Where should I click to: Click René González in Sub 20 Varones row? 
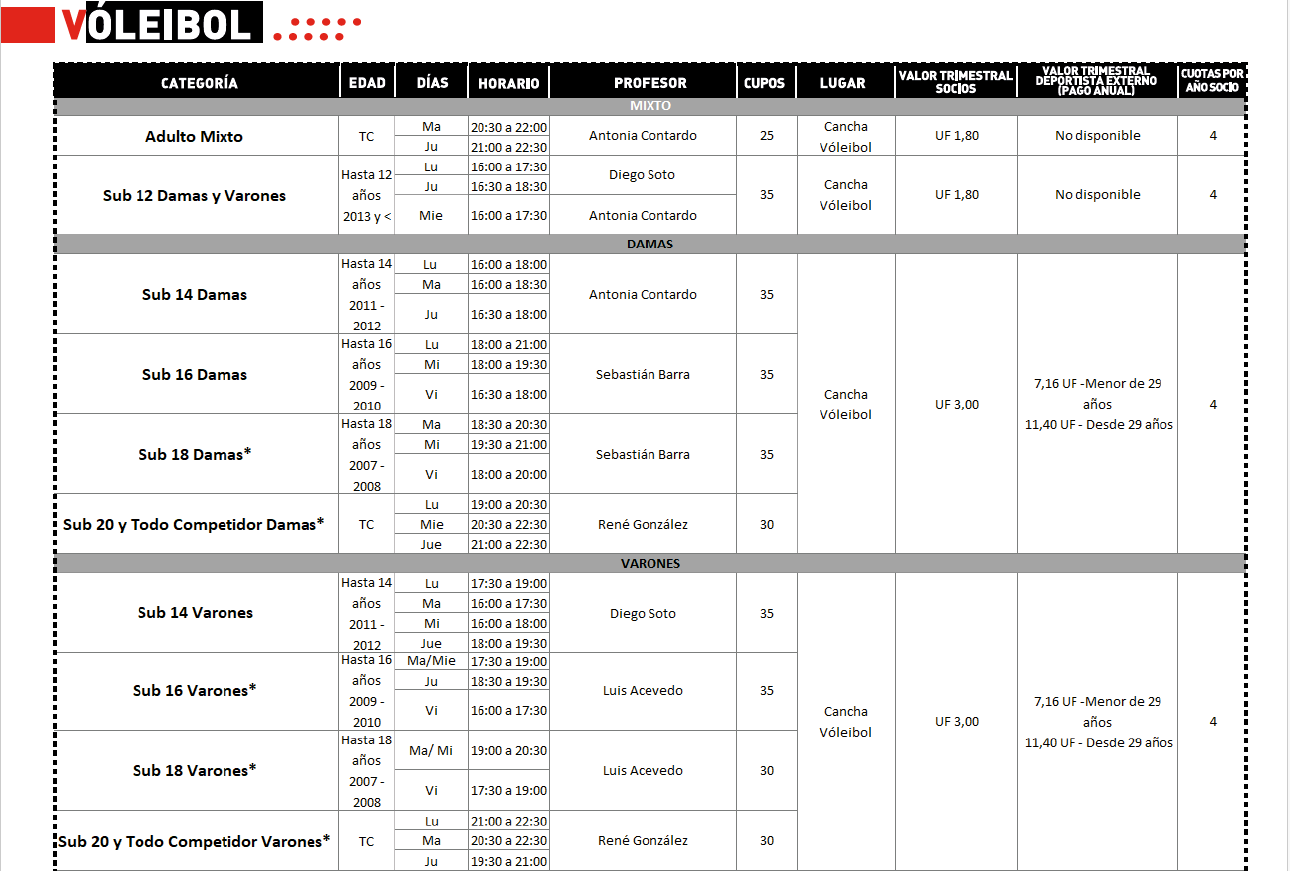click(x=642, y=840)
